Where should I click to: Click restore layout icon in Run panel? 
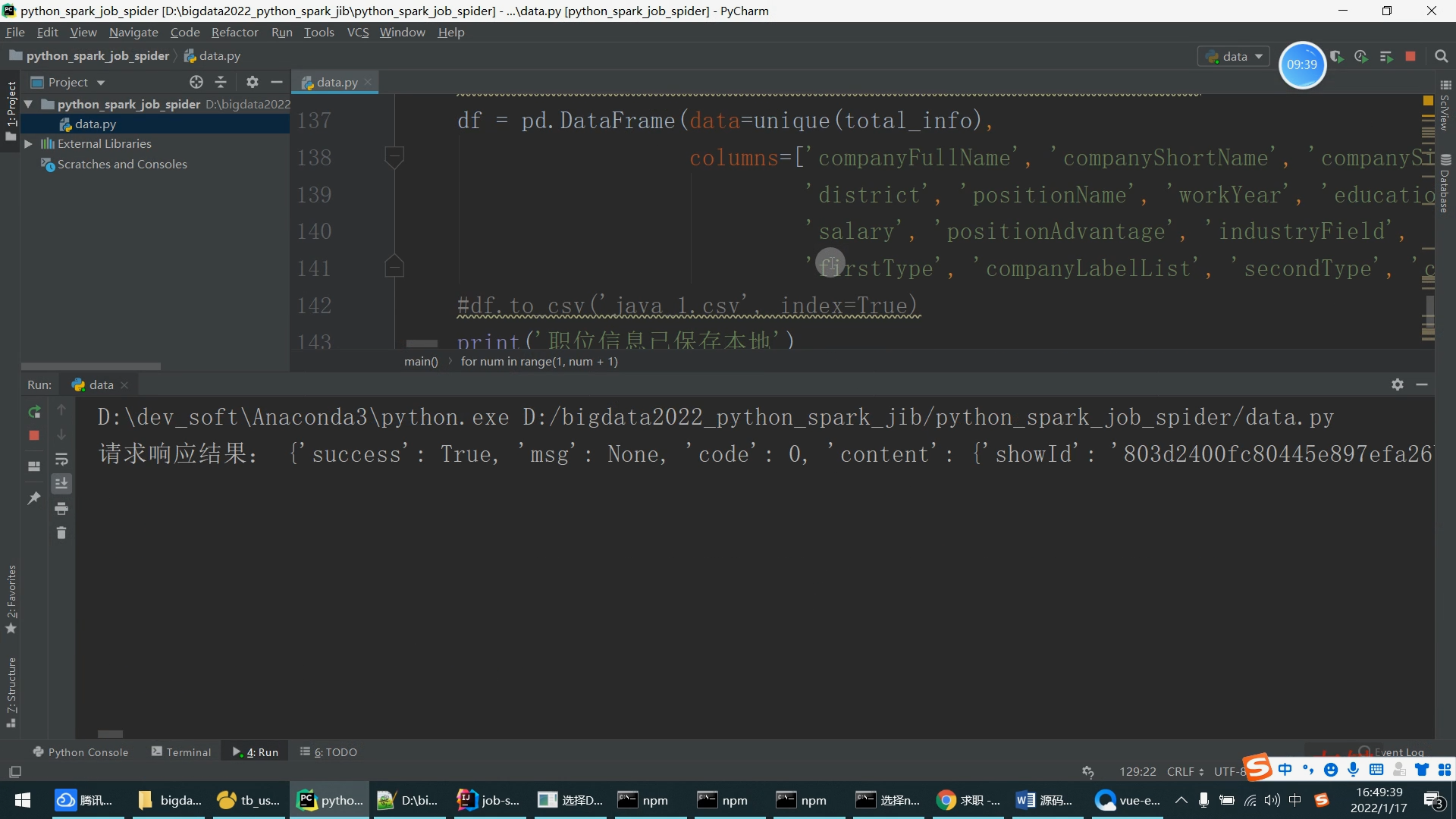(34, 466)
